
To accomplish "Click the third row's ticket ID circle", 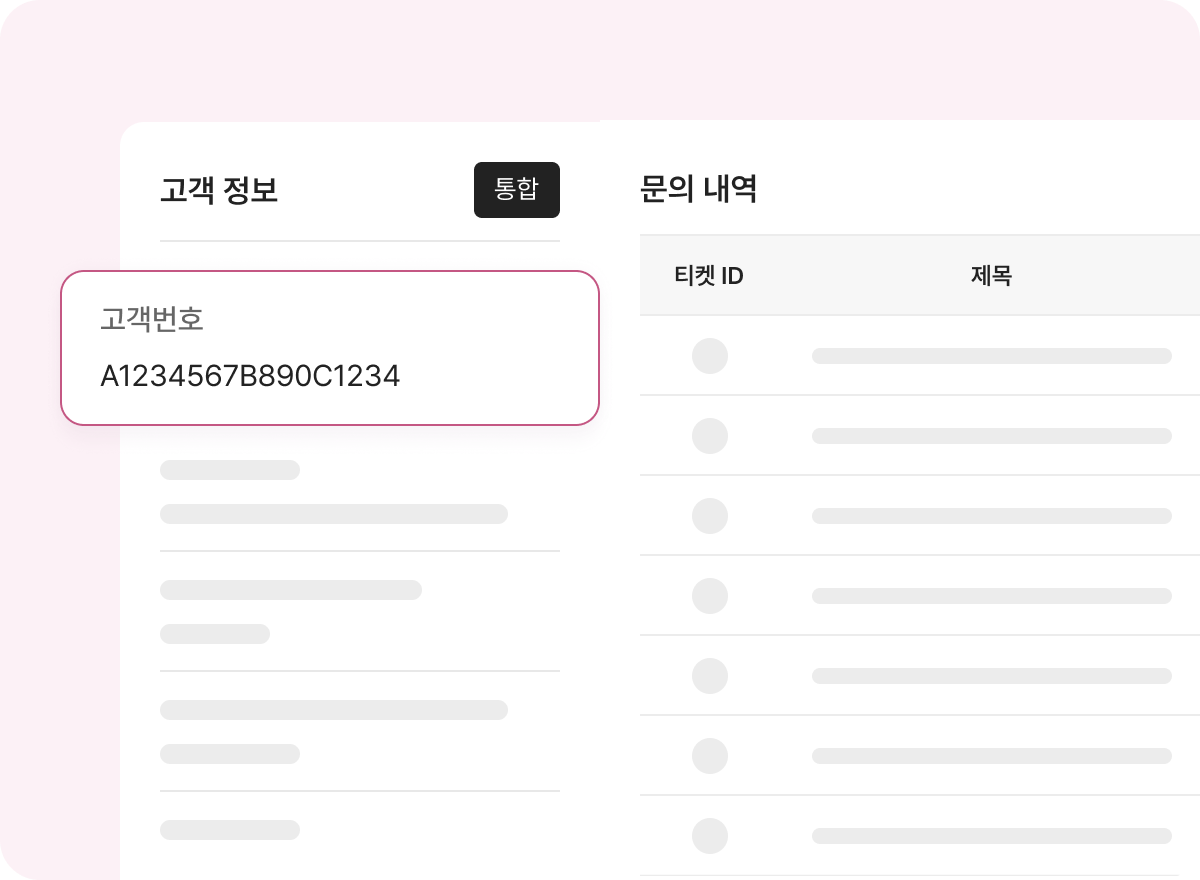I will click(710, 516).
